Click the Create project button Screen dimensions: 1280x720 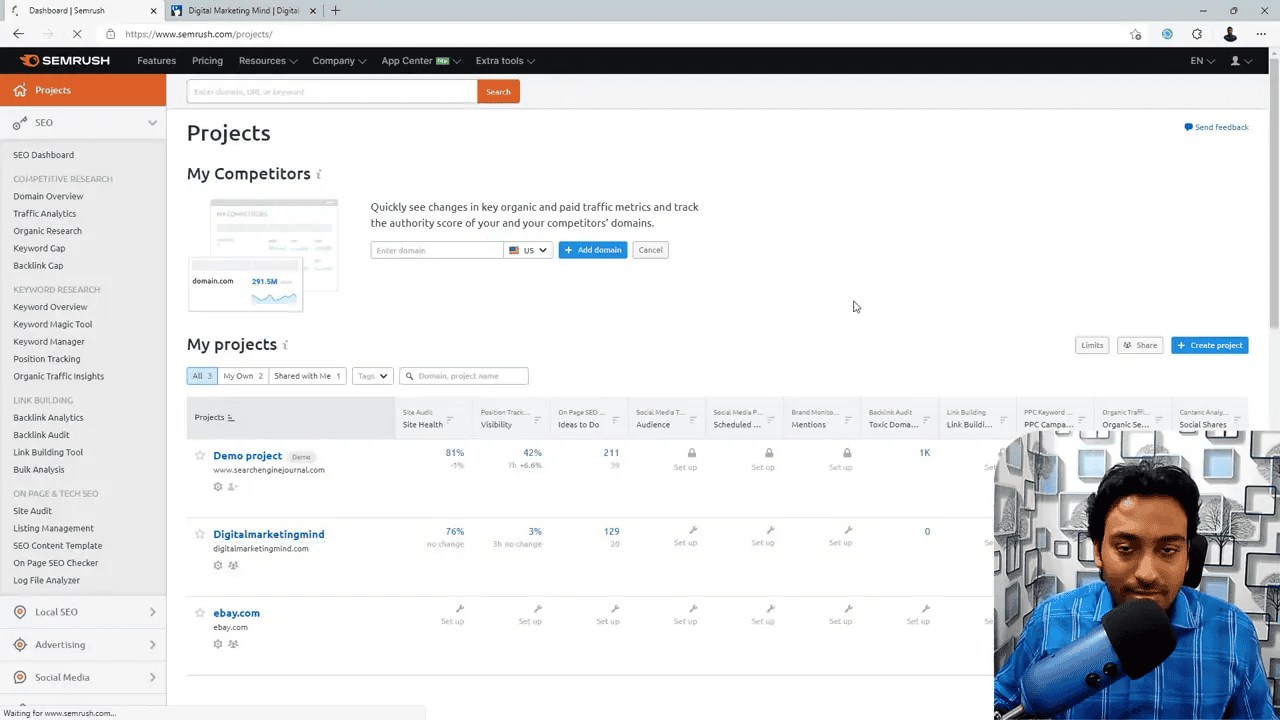(1209, 345)
